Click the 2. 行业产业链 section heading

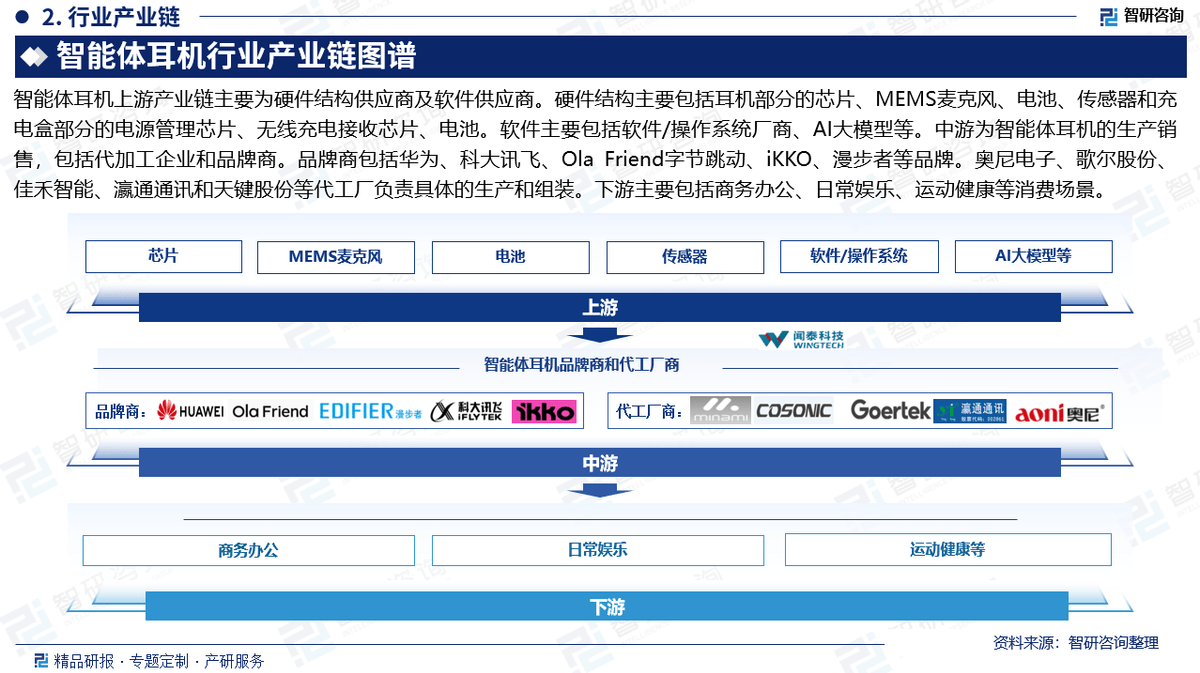[111, 15]
